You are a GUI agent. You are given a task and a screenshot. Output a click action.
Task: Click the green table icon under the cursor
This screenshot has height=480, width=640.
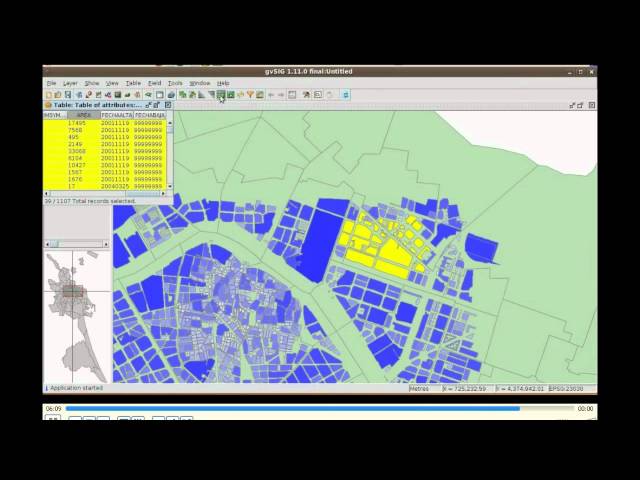point(221,95)
